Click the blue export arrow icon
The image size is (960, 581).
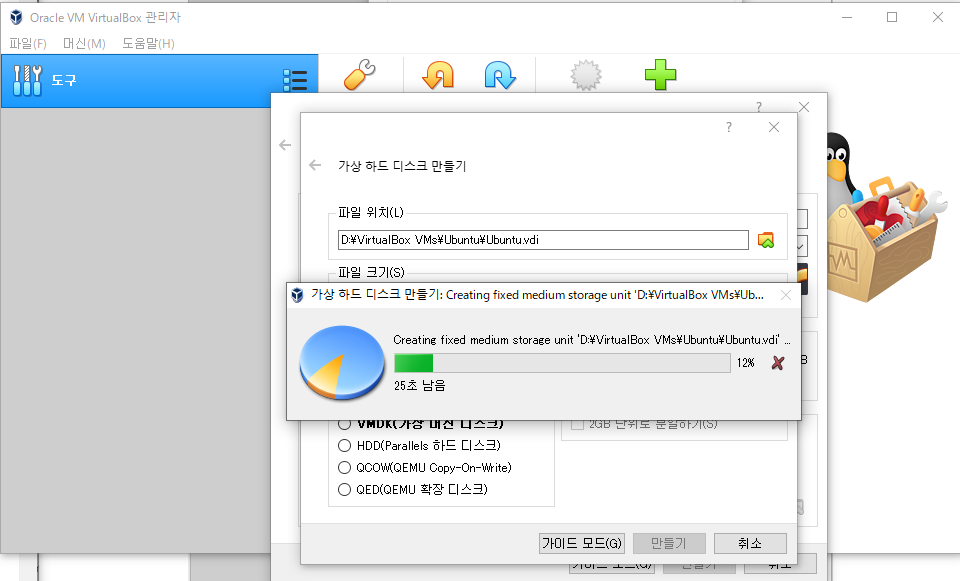pyautogui.click(x=500, y=75)
